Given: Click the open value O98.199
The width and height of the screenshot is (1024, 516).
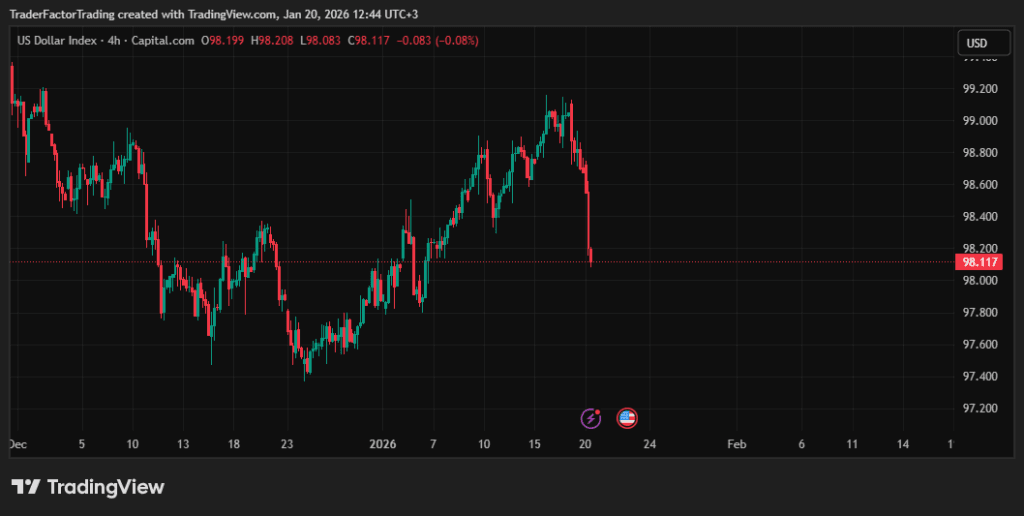Looking at the screenshot, I should tap(223, 41).
